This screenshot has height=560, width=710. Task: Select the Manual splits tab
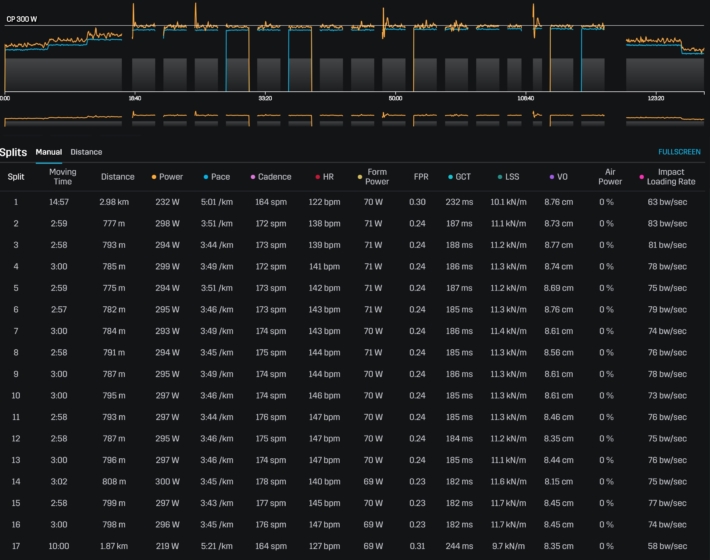click(48, 152)
